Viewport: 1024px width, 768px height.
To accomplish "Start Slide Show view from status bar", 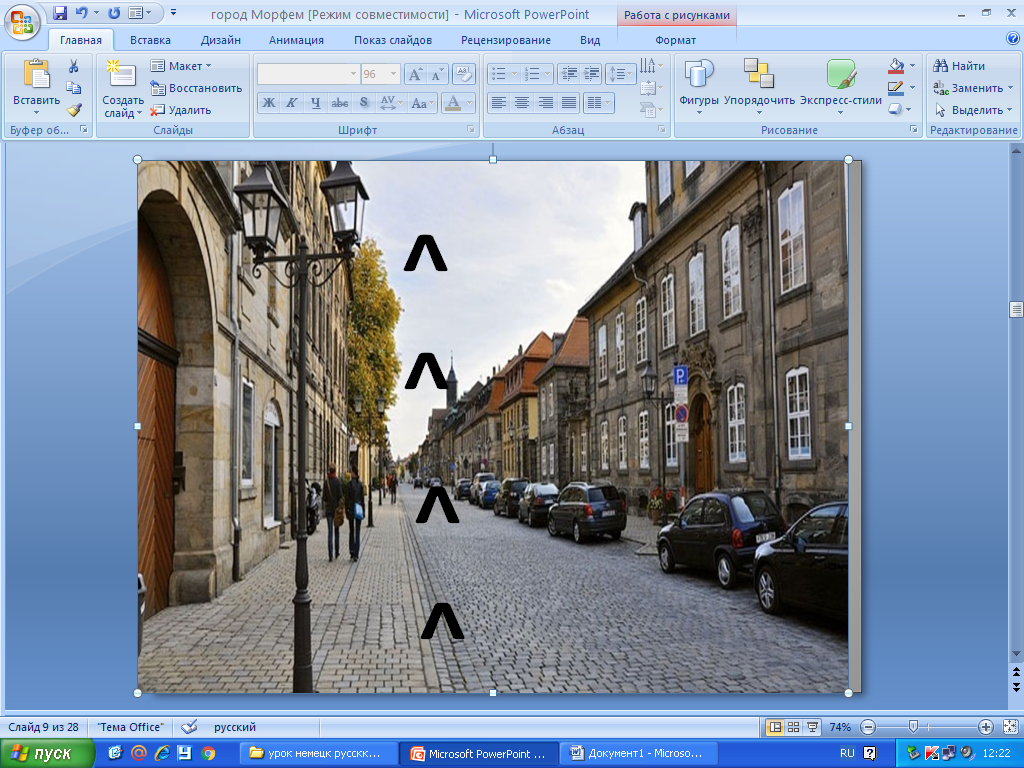I will (x=812, y=727).
